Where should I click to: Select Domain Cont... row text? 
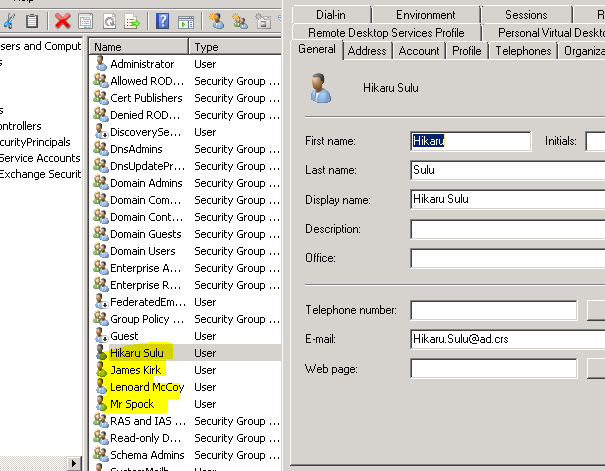click(x=147, y=217)
